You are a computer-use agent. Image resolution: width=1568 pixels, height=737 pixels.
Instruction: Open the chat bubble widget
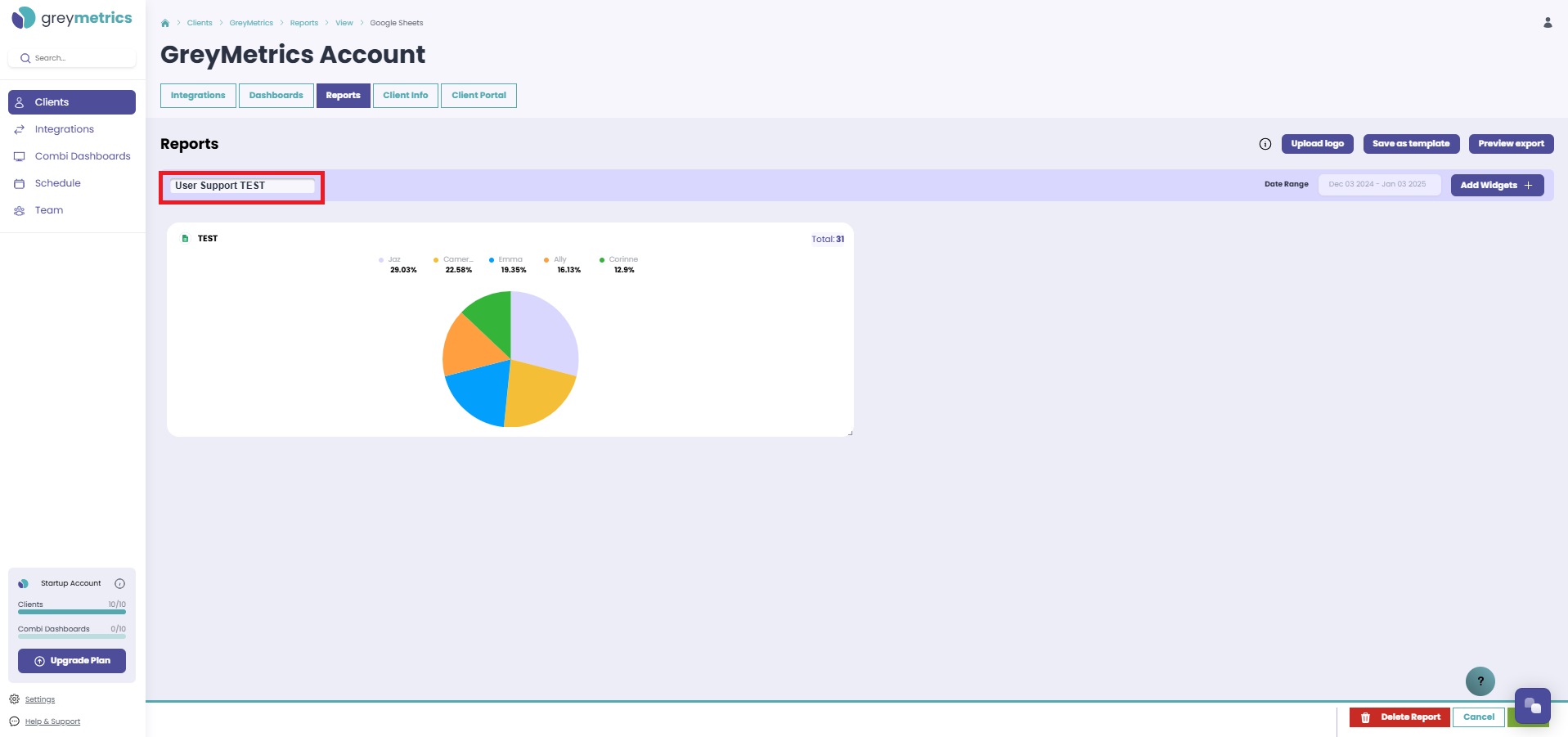coord(1533,706)
